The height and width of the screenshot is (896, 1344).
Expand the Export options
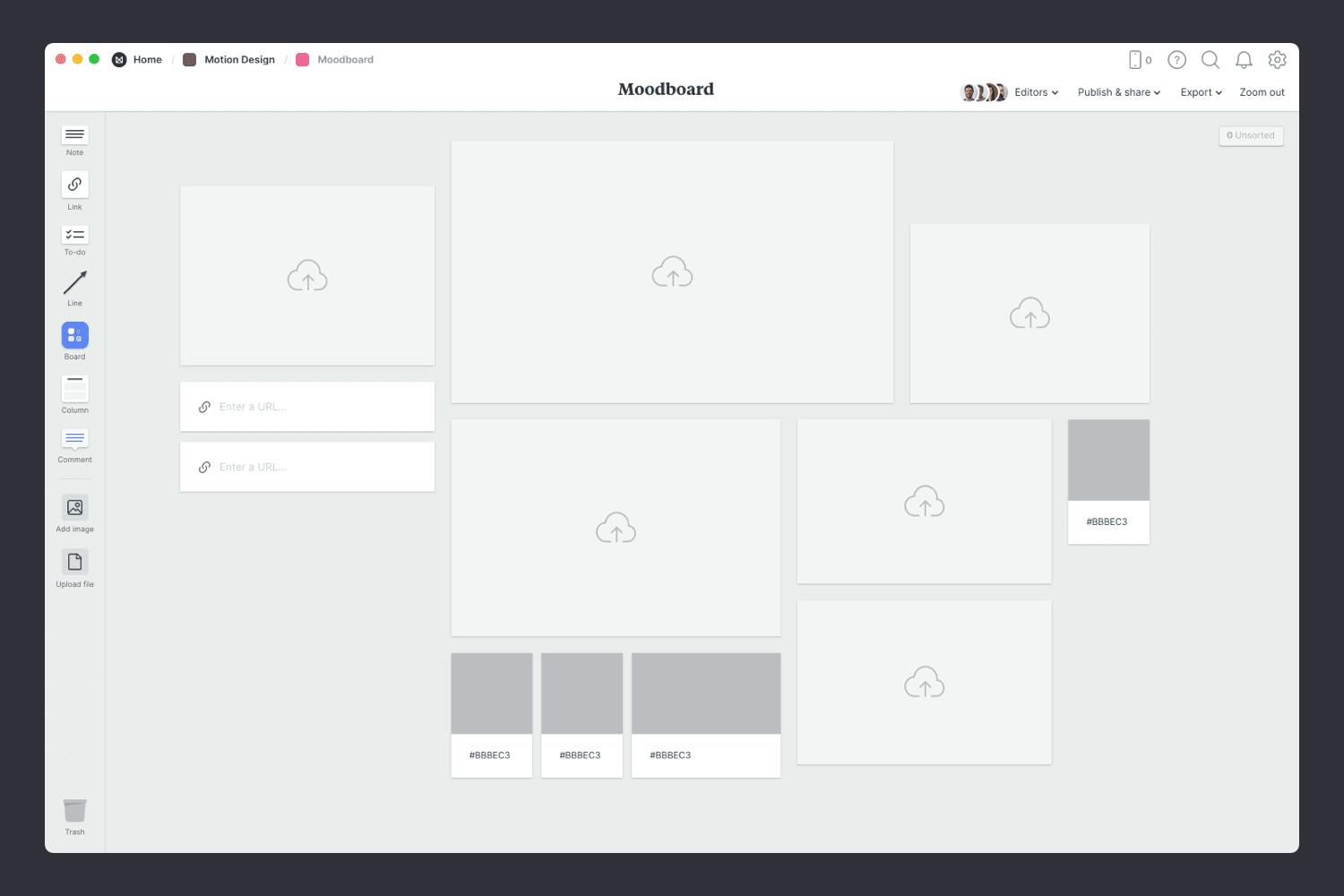pos(1200,92)
